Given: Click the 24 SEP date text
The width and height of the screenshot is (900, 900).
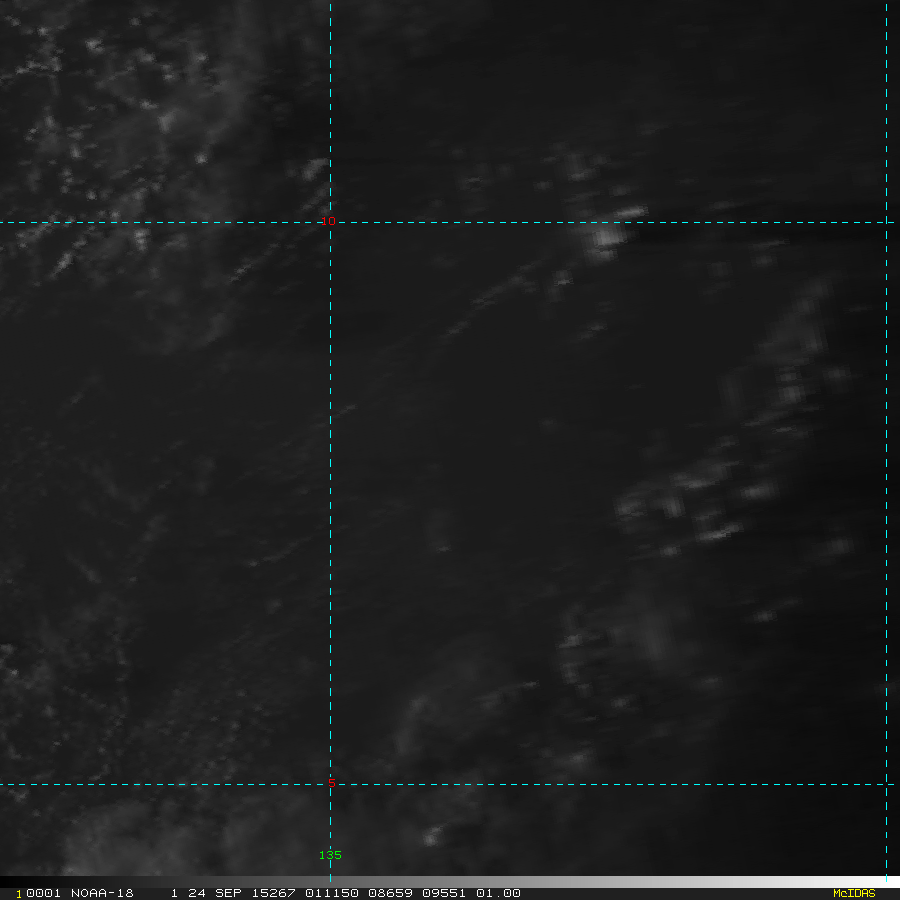Looking at the screenshot, I should [x=207, y=893].
